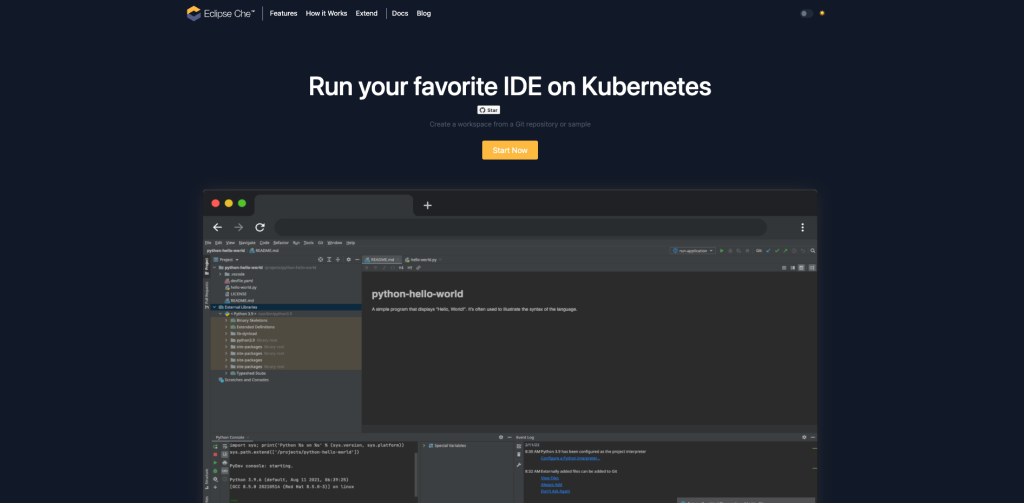Expand the Extended Definitions node
This screenshot has width=1024, height=503.
[x=226, y=327]
